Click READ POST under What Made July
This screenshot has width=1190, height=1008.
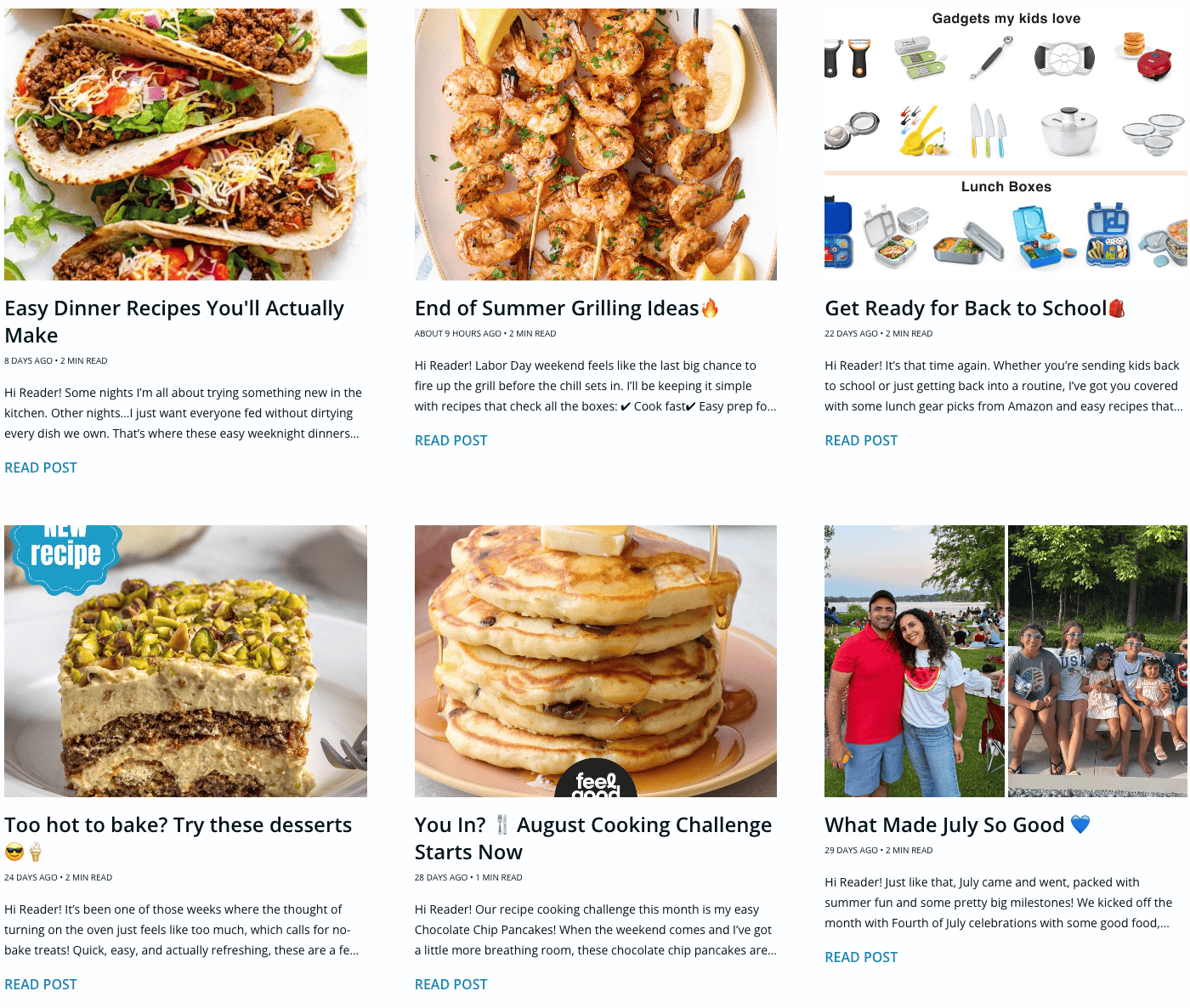click(861, 957)
